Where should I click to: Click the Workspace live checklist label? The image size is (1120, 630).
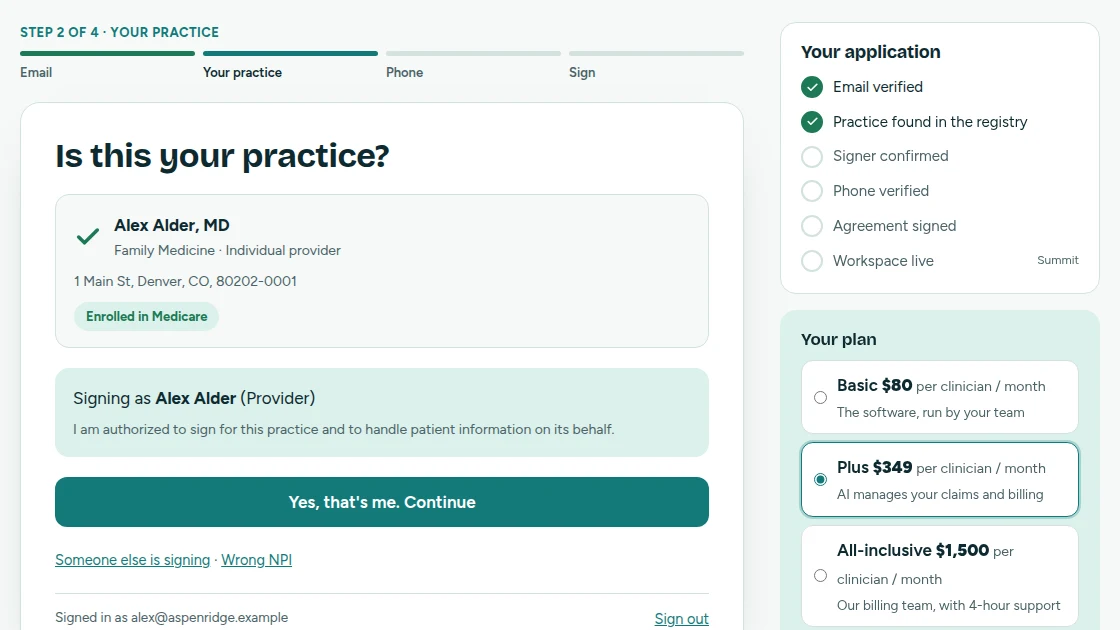pyautogui.click(x=883, y=261)
